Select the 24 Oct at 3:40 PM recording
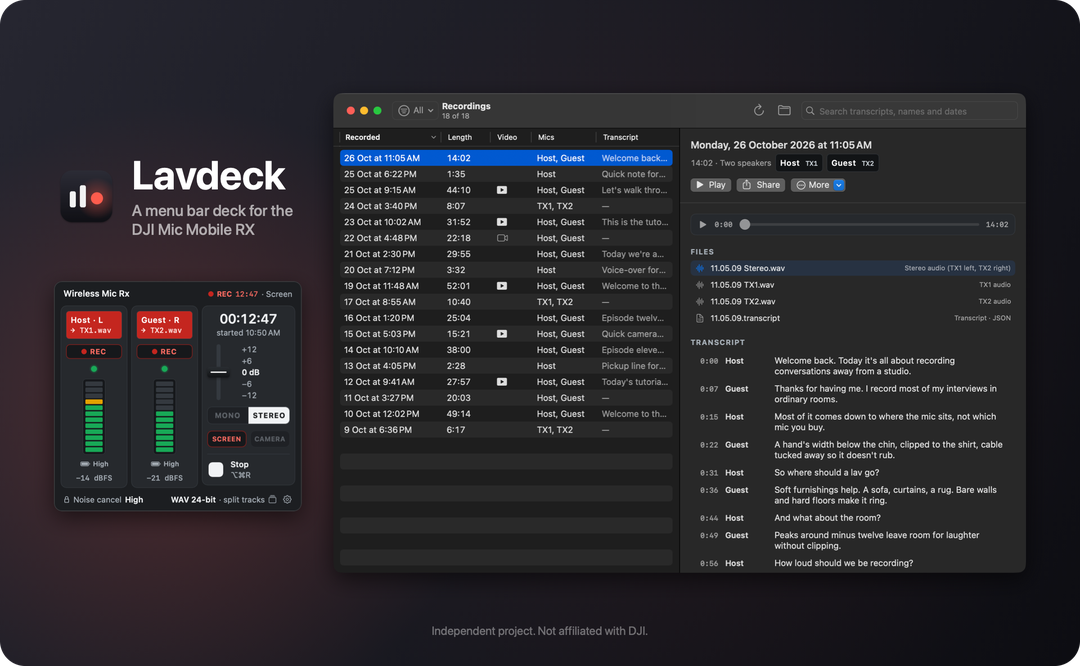The width and height of the screenshot is (1080, 666). (506, 206)
